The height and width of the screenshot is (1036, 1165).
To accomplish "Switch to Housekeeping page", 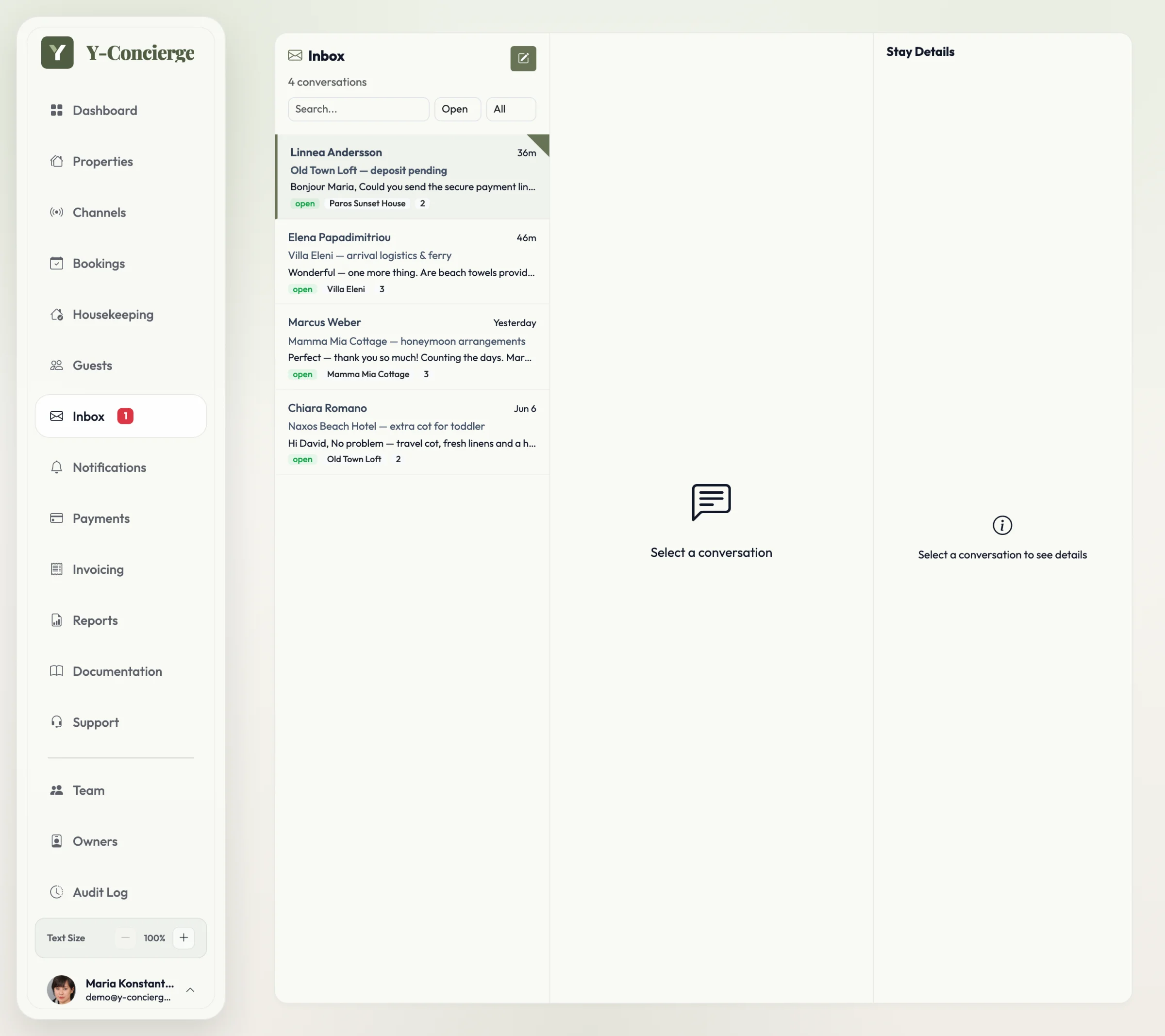I will 121,314.
